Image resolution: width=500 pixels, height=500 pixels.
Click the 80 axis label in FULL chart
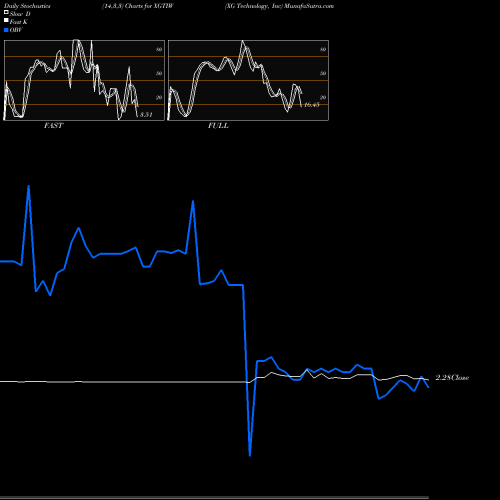pos(323,49)
